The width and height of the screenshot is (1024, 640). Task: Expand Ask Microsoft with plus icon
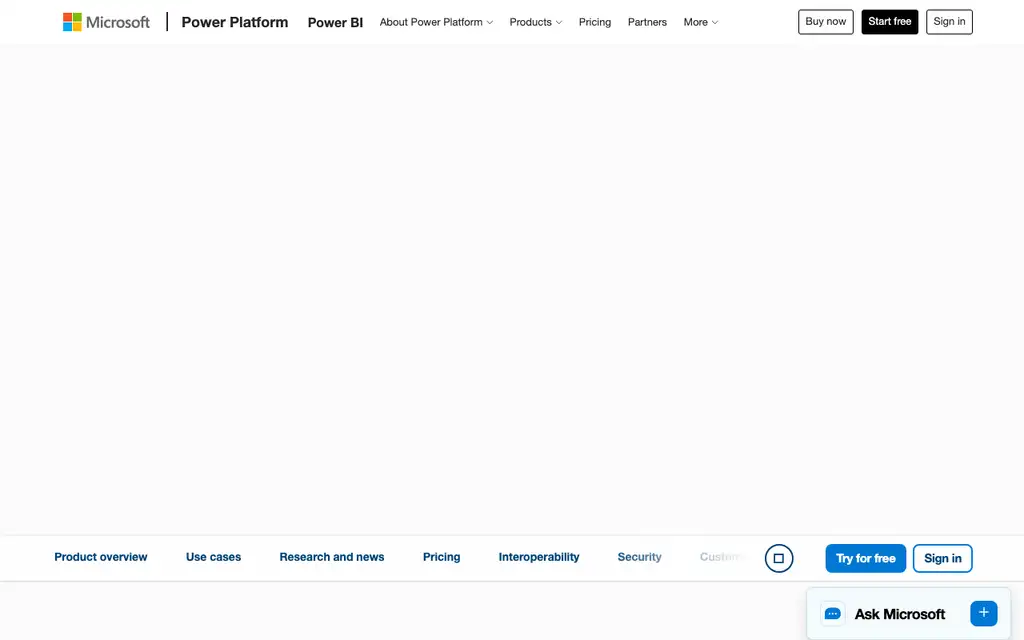[984, 613]
